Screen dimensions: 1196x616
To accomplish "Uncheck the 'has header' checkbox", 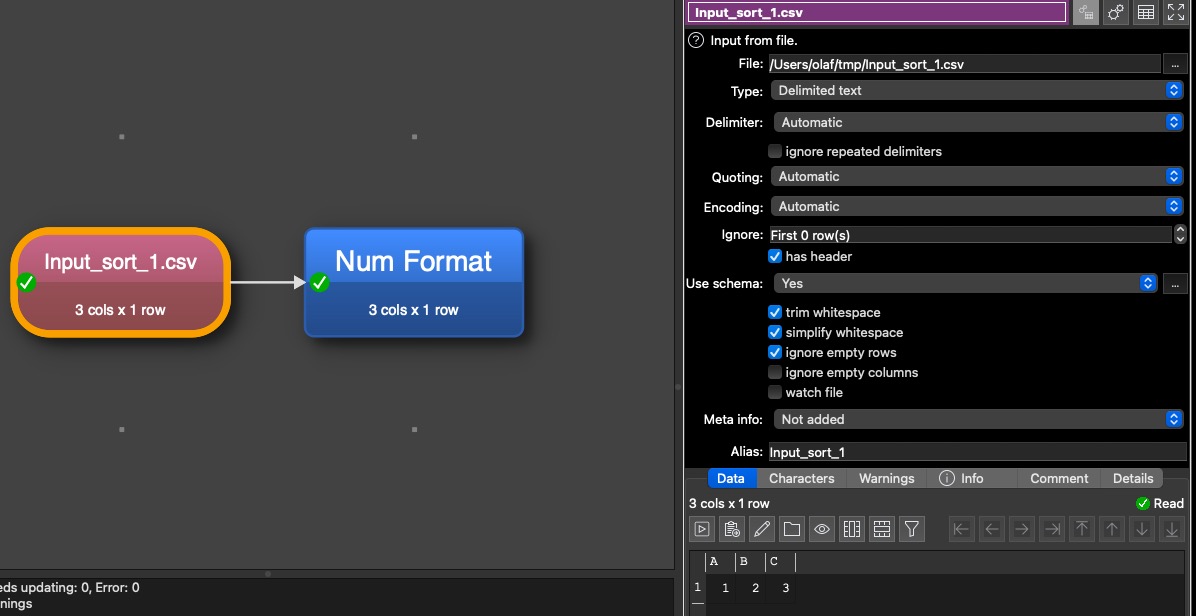I will [775, 256].
